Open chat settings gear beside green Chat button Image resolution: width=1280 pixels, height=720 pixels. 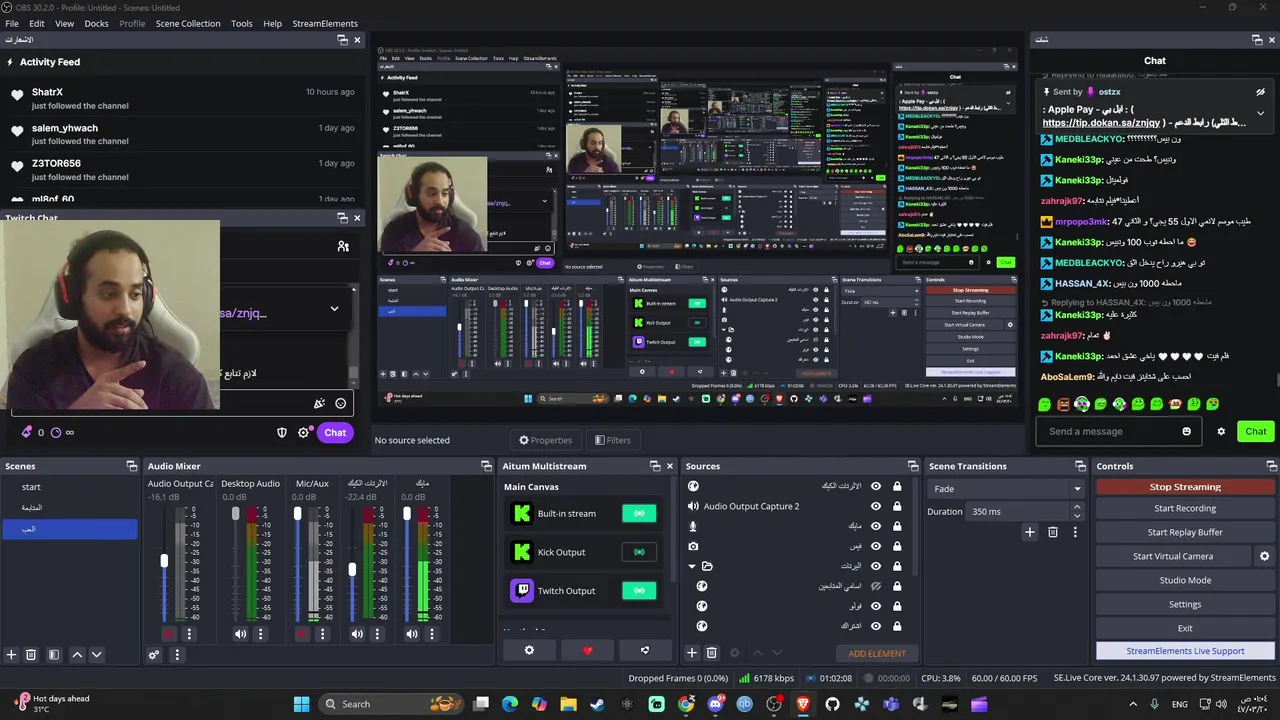click(1221, 432)
